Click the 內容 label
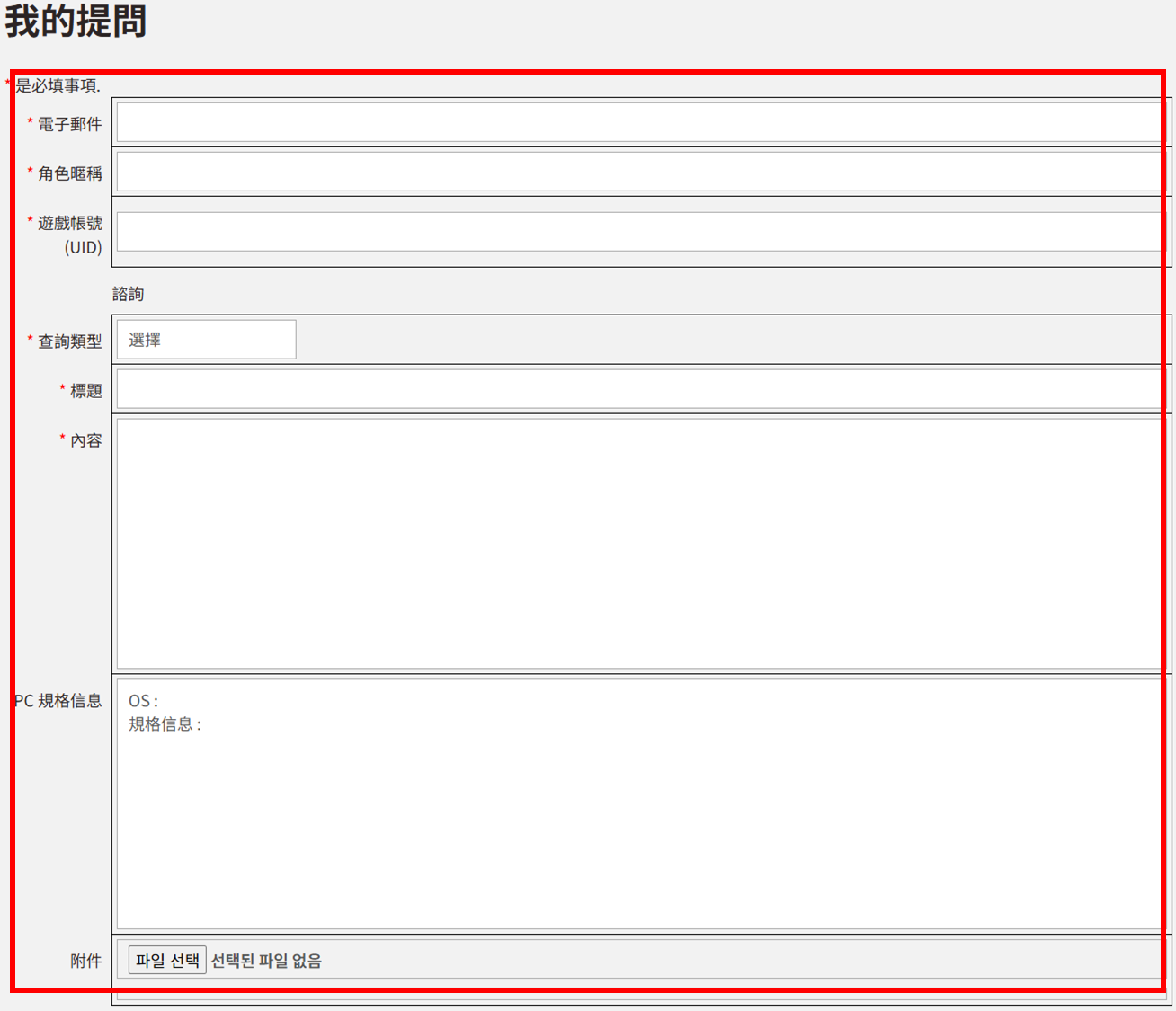 pyautogui.click(x=85, y=440)
